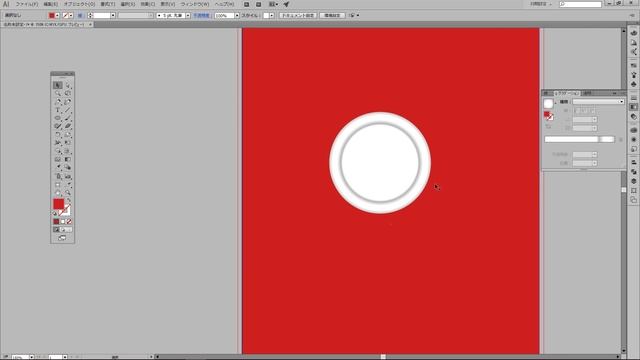Viewport: 640px width, 360px height.
Task: Toggle fill/stroke in Gradient panel
Action: (549, 116)
